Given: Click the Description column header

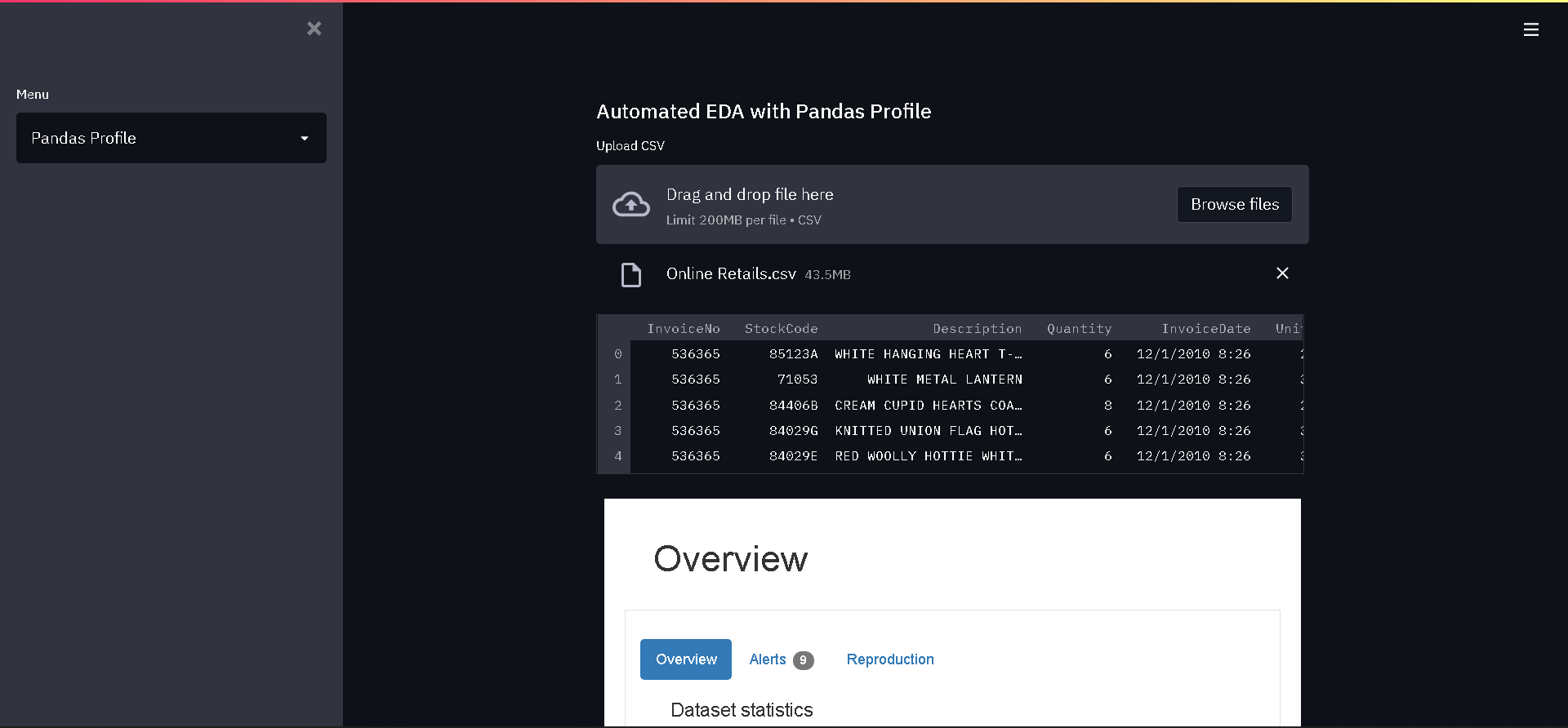Looking at the screenshot, I should tap(978, 329).
